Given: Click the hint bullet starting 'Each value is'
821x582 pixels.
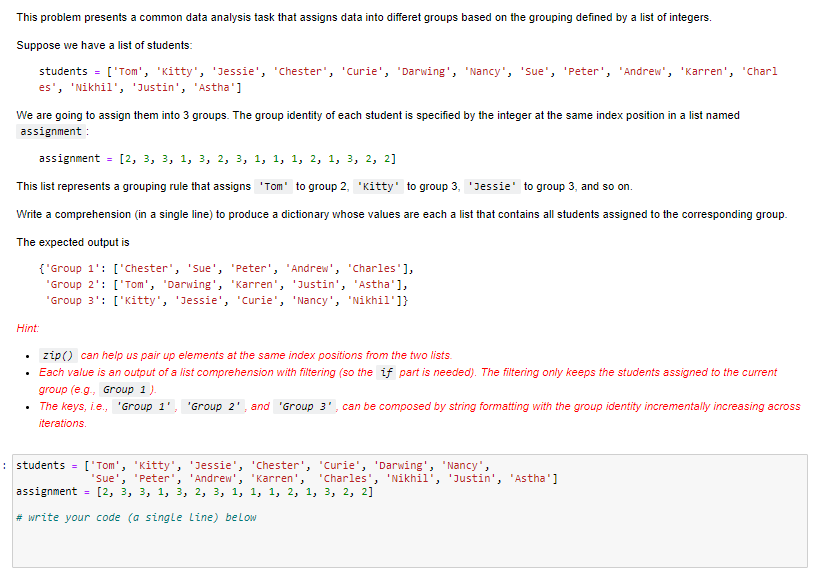Looking at the screenshot, I should click(x=408, y=380).
